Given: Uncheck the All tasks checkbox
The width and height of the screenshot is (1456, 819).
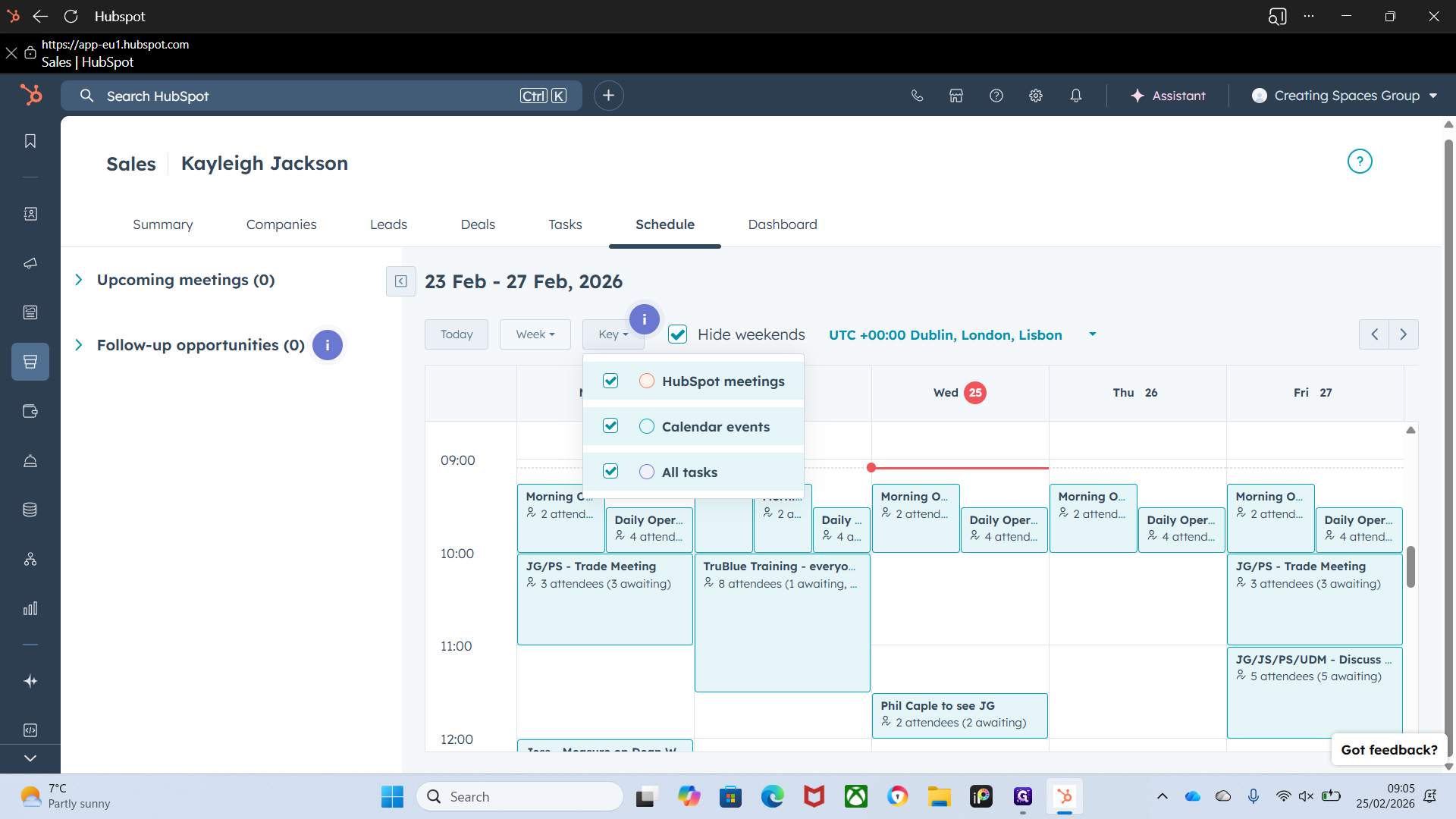Looking at the screenshot, I should click(610, 472).
